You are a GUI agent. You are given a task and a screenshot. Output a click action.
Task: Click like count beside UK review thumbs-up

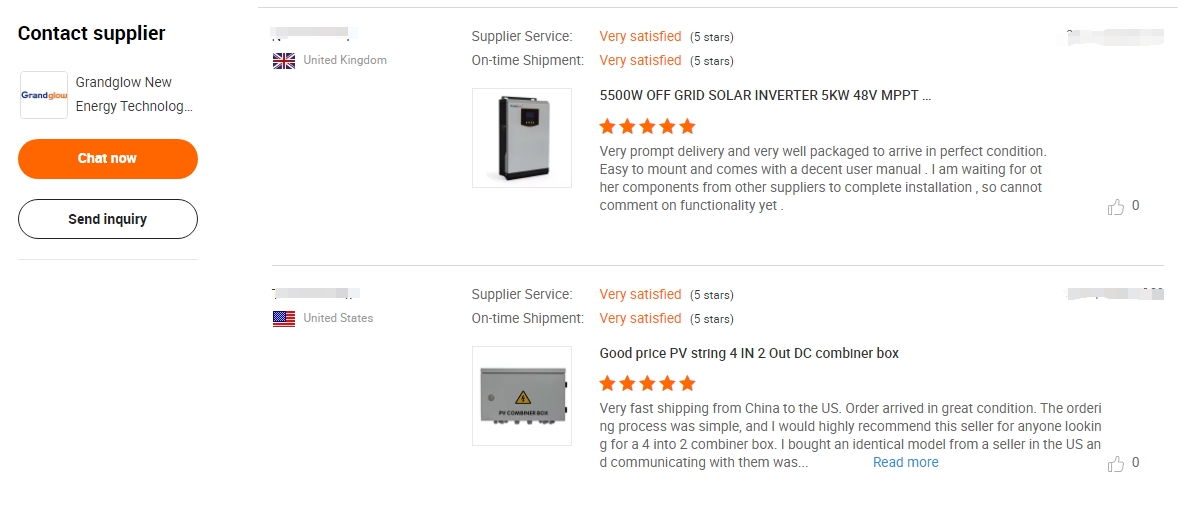[1135, 205]
